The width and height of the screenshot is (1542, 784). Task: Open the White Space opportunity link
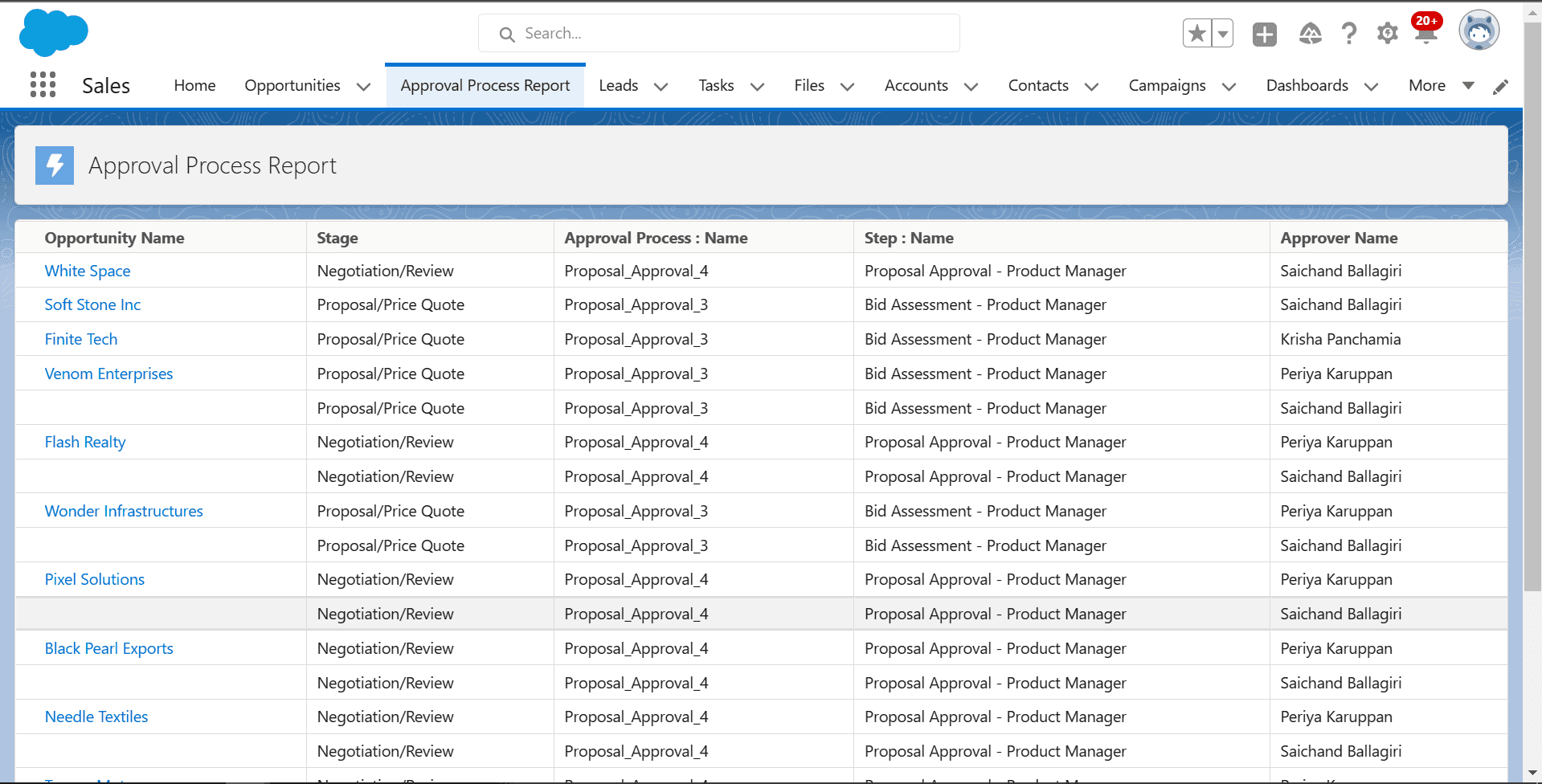pos(88,271)
